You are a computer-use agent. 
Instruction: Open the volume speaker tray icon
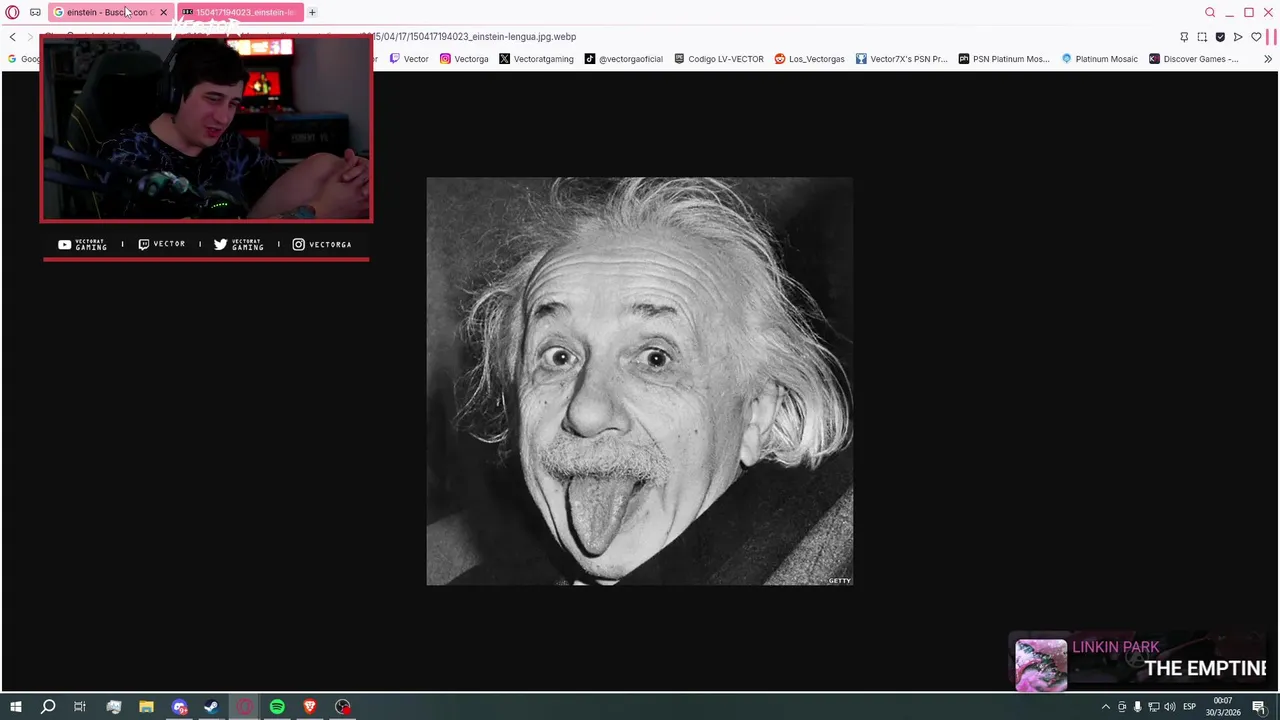(1170, 707)
